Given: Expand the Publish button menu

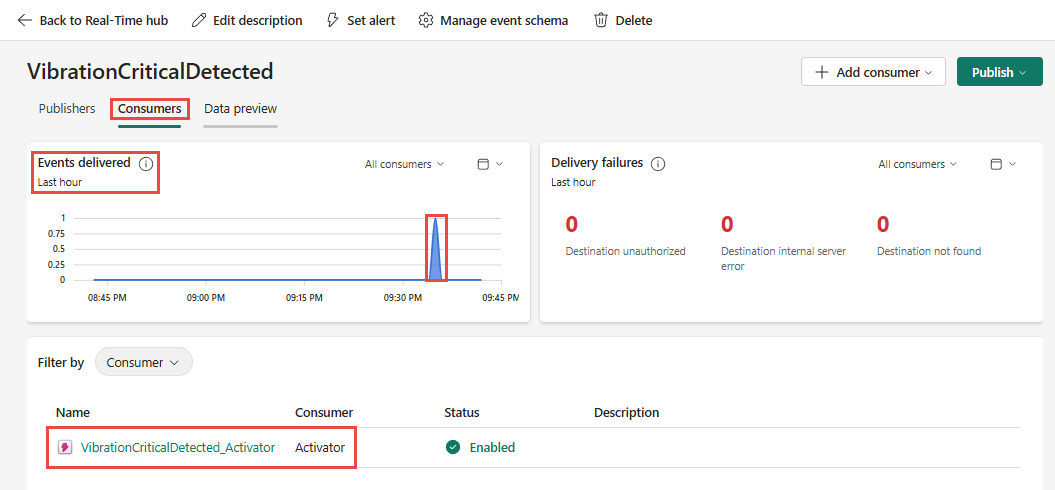Looking at the screenshot, I should (x=1000, y=72).
